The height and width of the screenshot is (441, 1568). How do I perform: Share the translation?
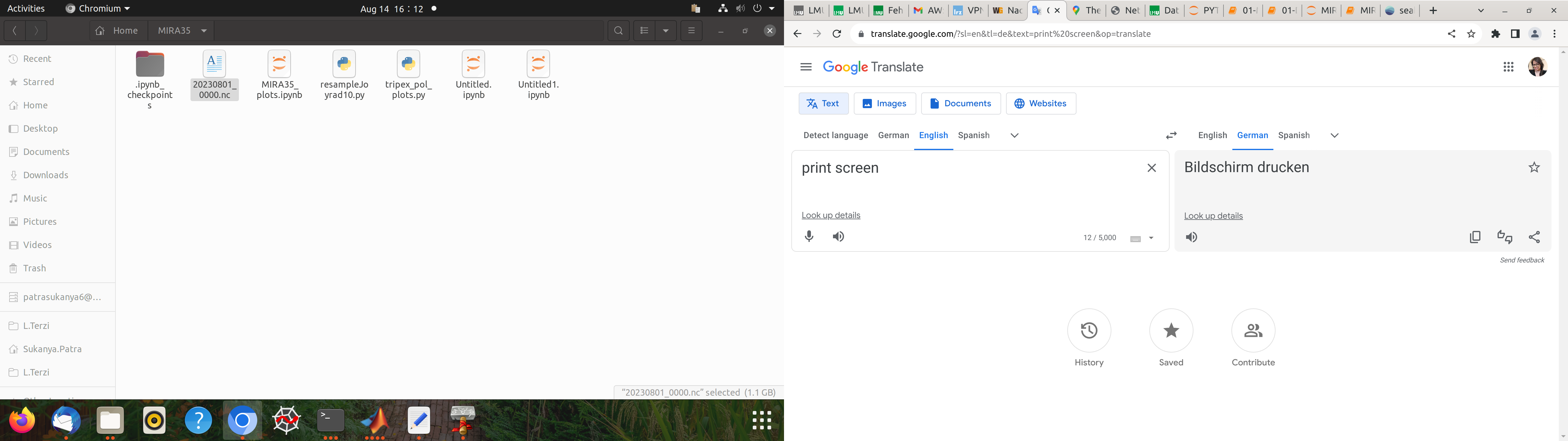click(1534, 237)
